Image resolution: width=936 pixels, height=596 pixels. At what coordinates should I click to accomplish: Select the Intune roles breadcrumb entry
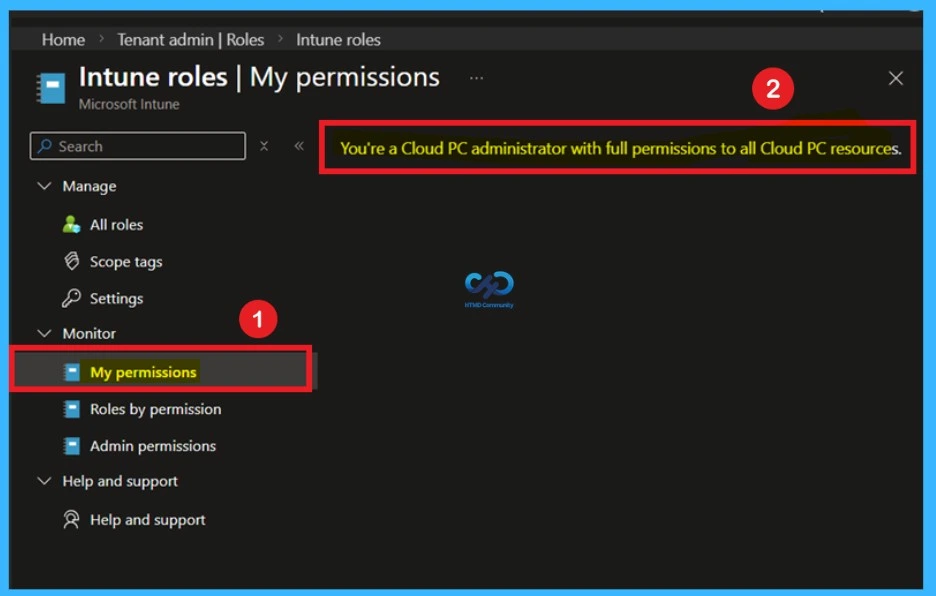point(337,39)
